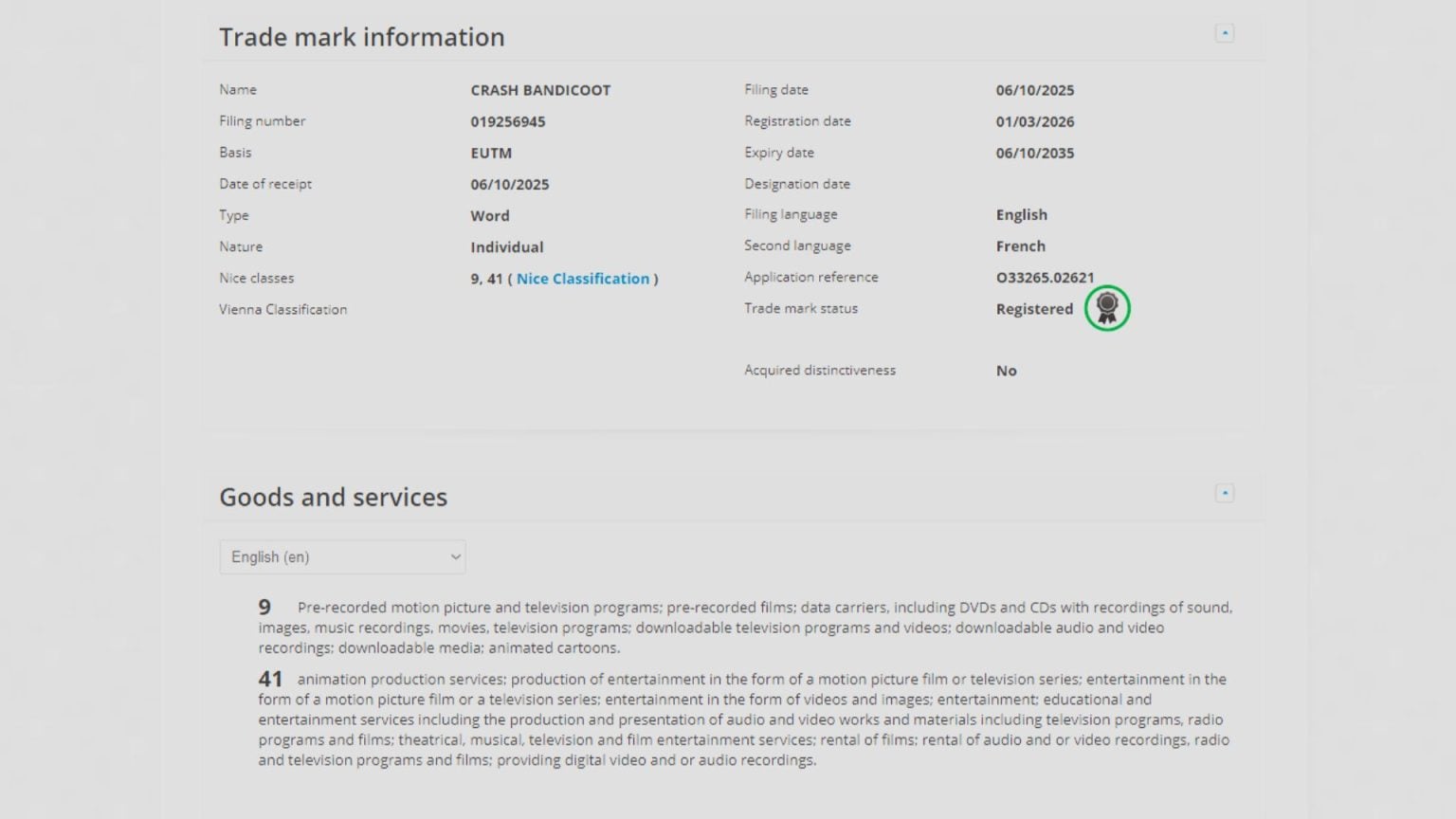Select the filing number 019256945
This screenshot has height=819, width=1456.
pos(508,121)
